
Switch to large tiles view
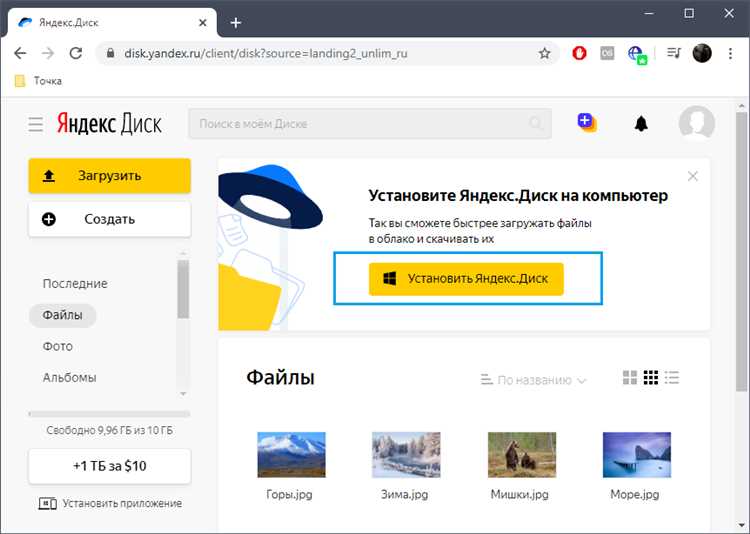[x=630, y=378]
